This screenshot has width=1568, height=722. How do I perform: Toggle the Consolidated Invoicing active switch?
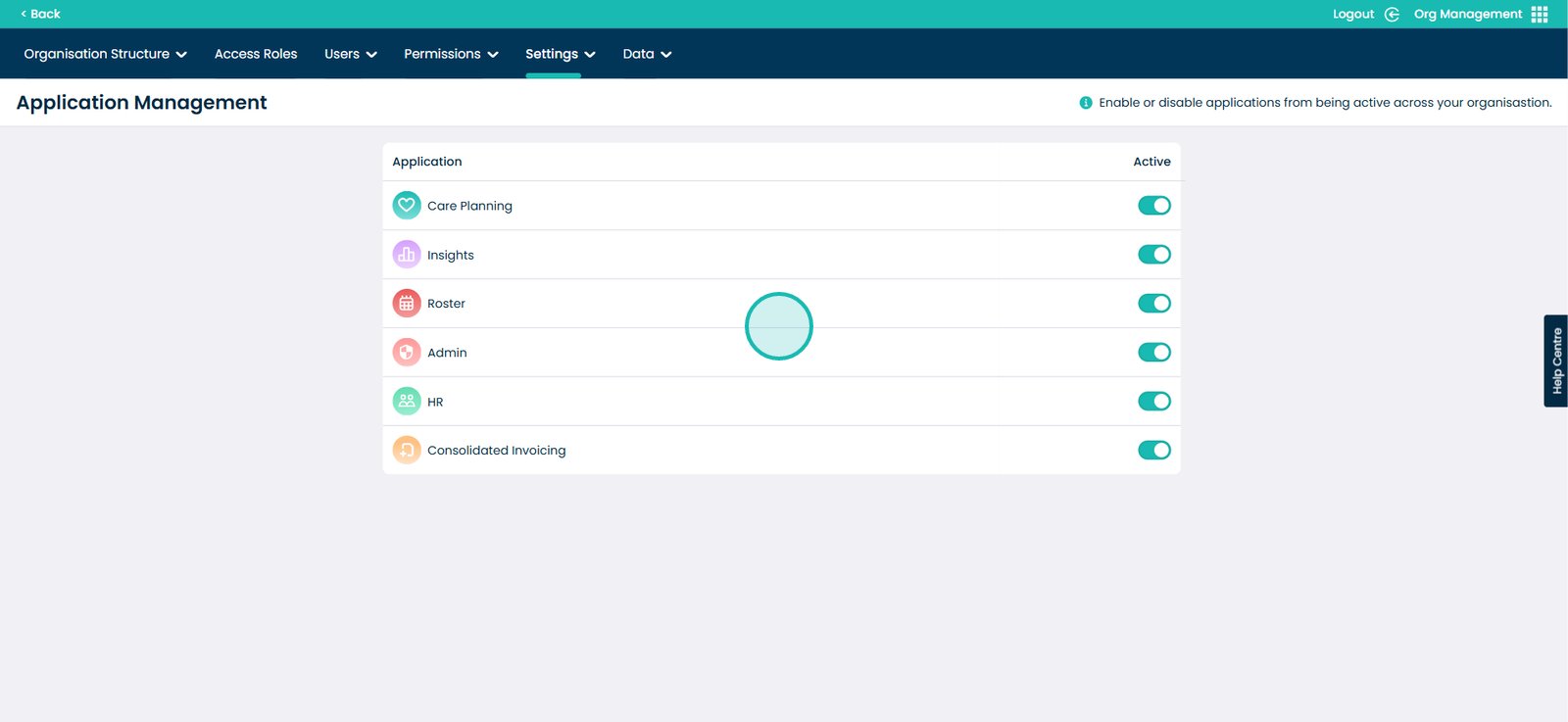[x=1153, y=450]
